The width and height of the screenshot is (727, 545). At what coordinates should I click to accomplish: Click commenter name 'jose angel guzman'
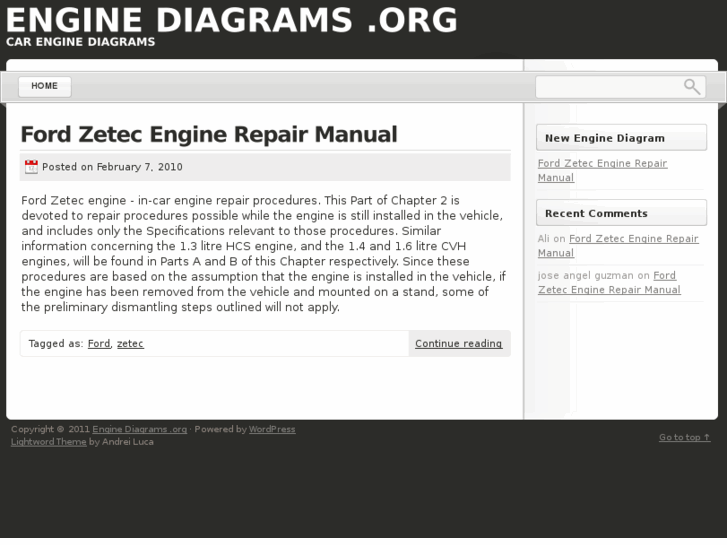(x=586, y=276)
